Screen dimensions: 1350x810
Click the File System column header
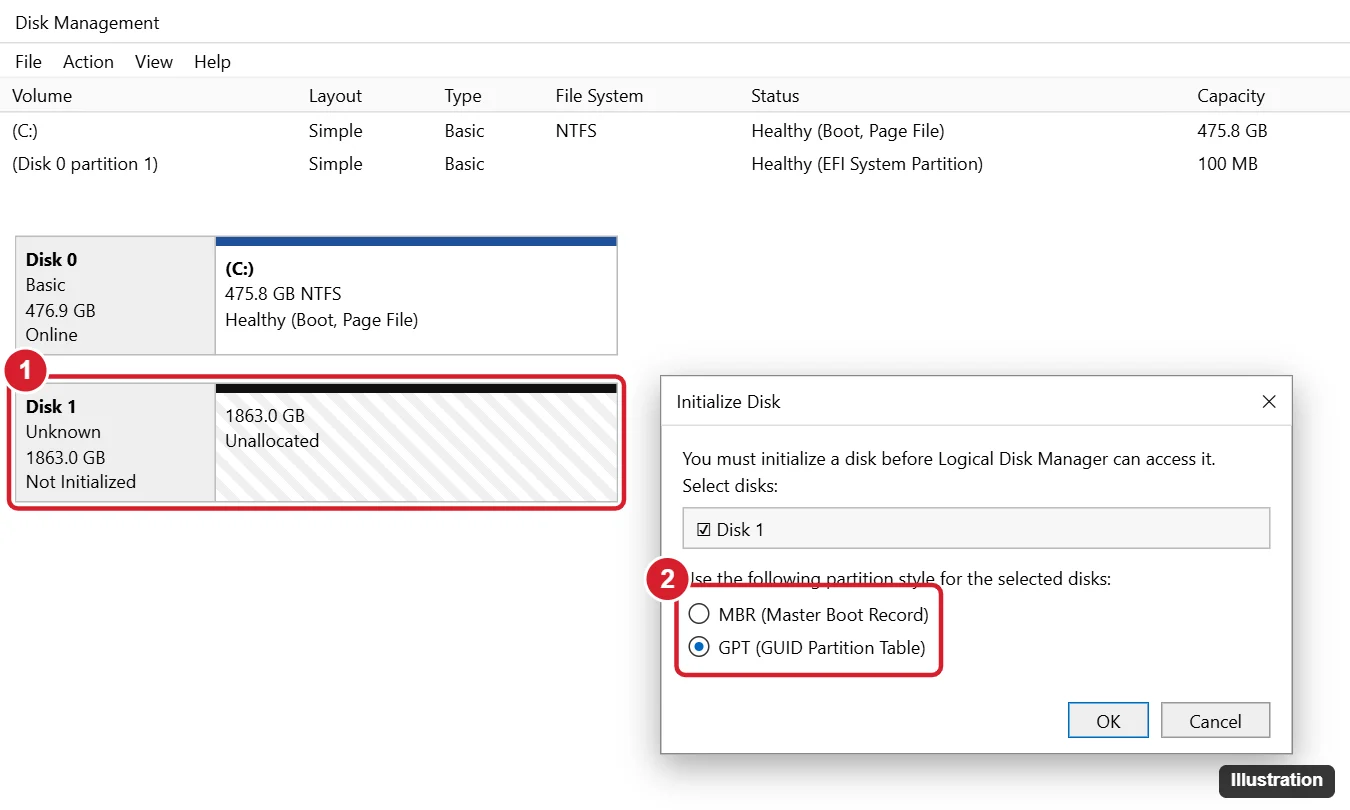599,96
